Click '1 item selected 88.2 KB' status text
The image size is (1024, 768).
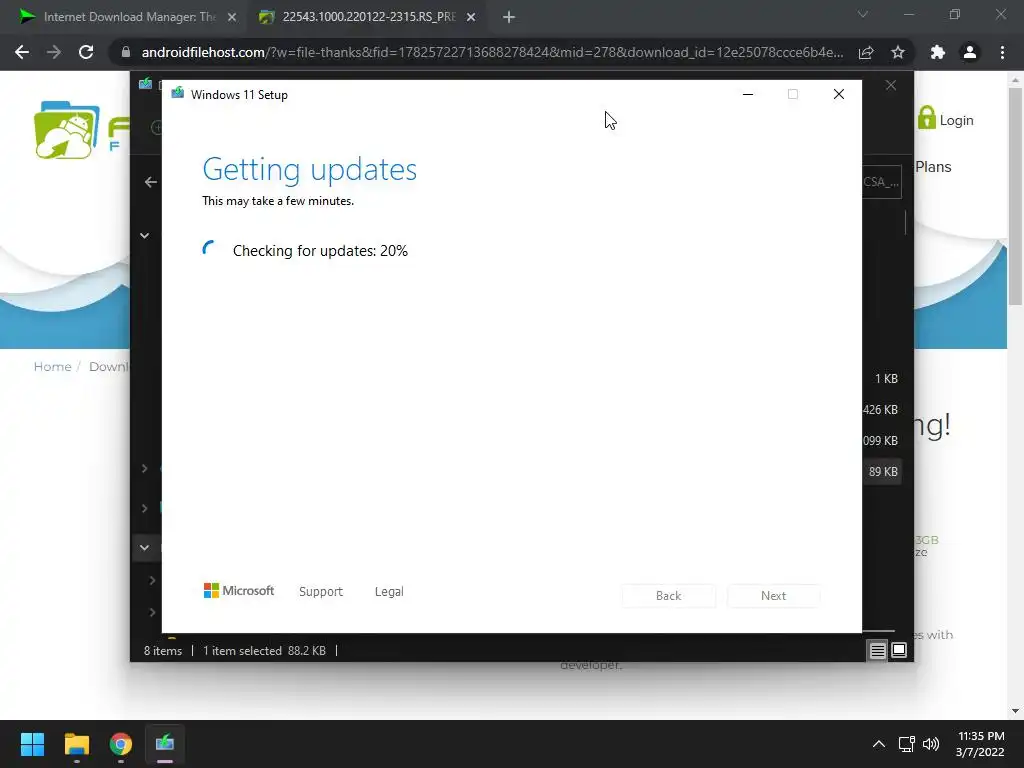pos(264,650)
